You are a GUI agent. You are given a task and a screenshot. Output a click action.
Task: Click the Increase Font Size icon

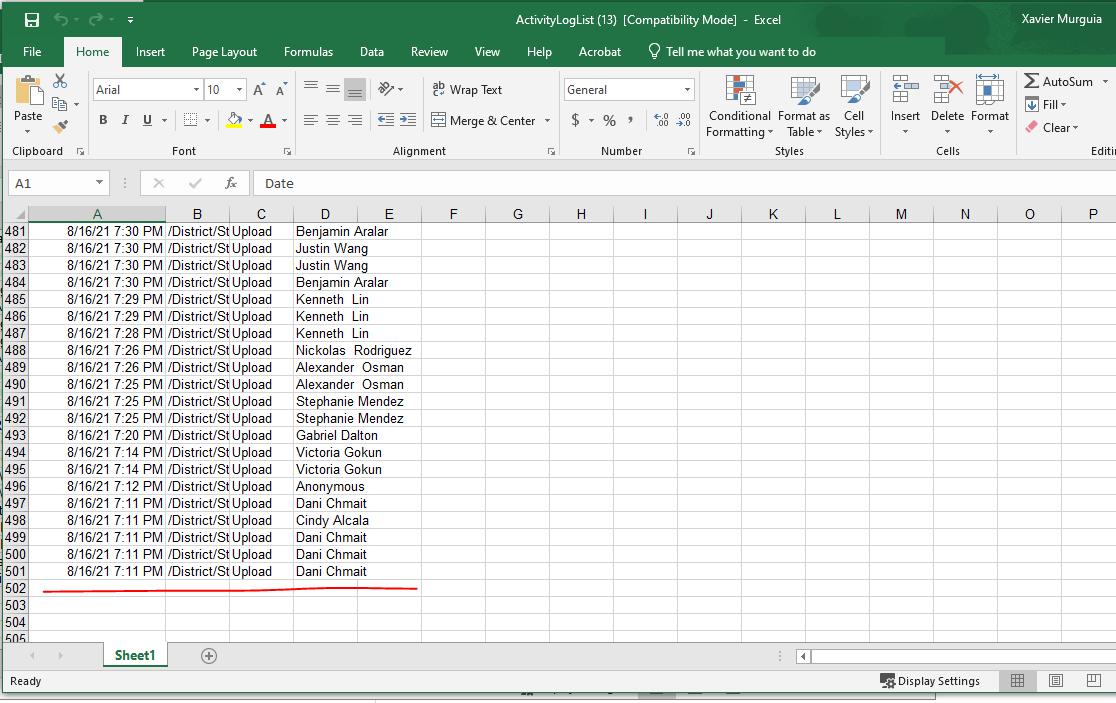click(x=259, y=90)
